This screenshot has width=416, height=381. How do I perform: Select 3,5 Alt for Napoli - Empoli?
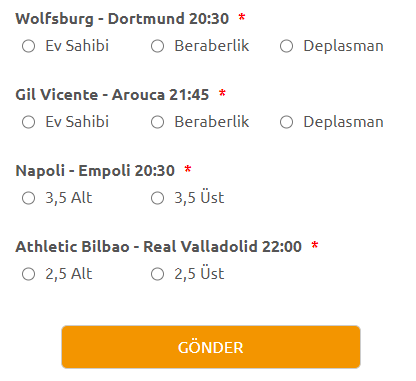(28, 198)
